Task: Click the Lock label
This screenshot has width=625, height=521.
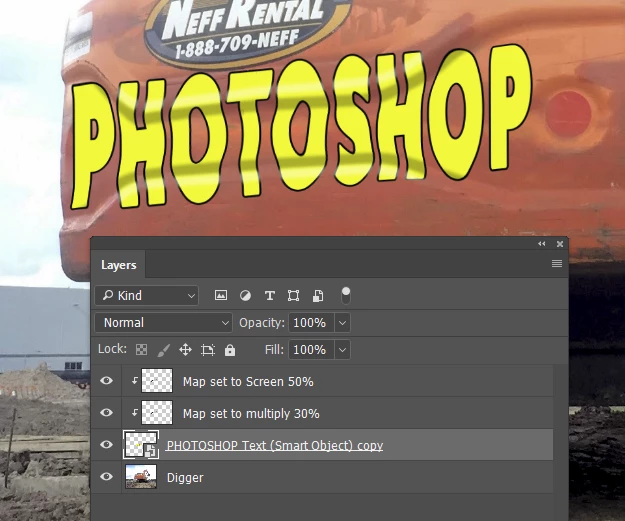Action: 112,349
